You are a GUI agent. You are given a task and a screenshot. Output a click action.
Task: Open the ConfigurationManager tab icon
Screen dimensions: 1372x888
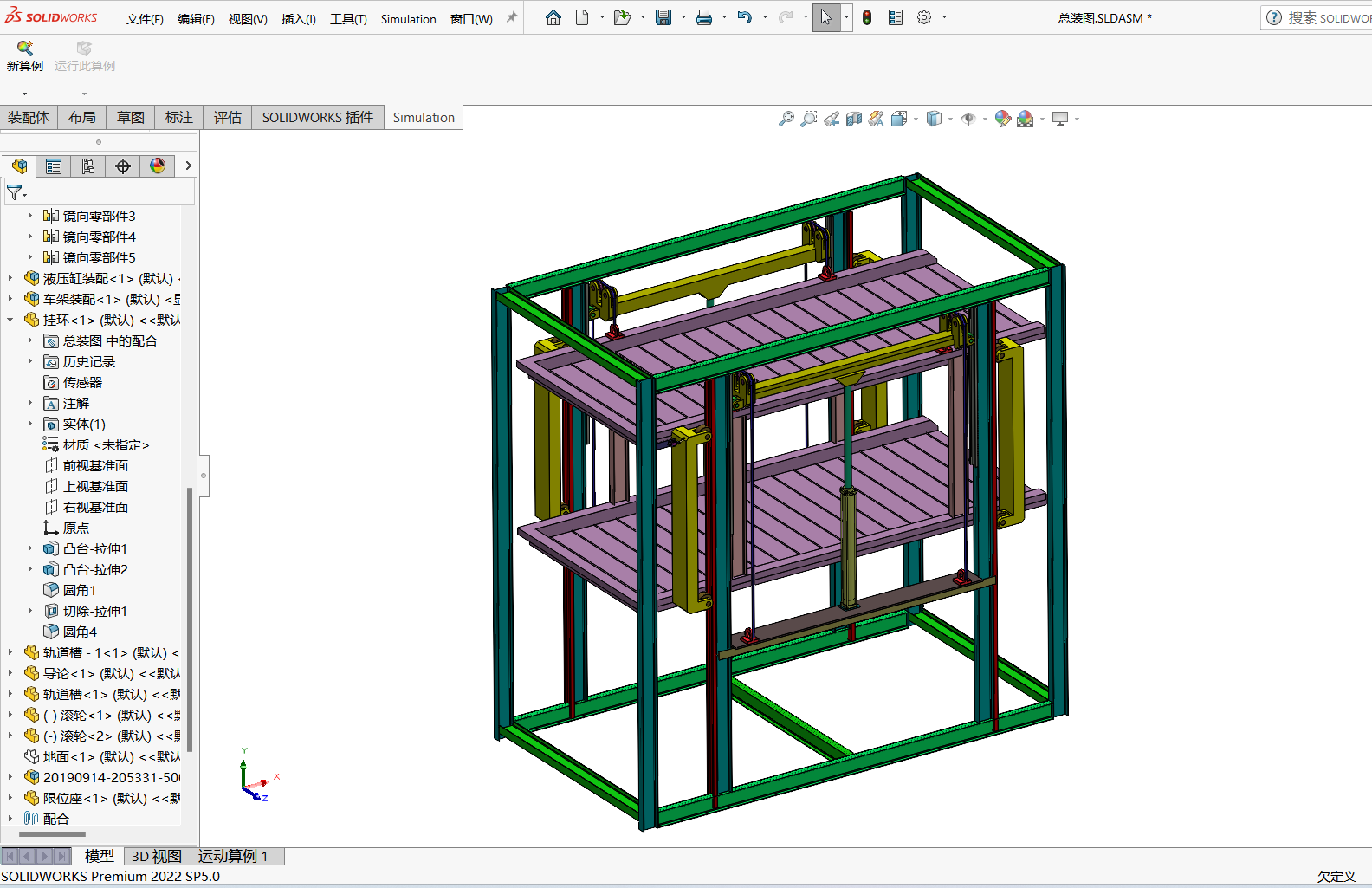88,166
